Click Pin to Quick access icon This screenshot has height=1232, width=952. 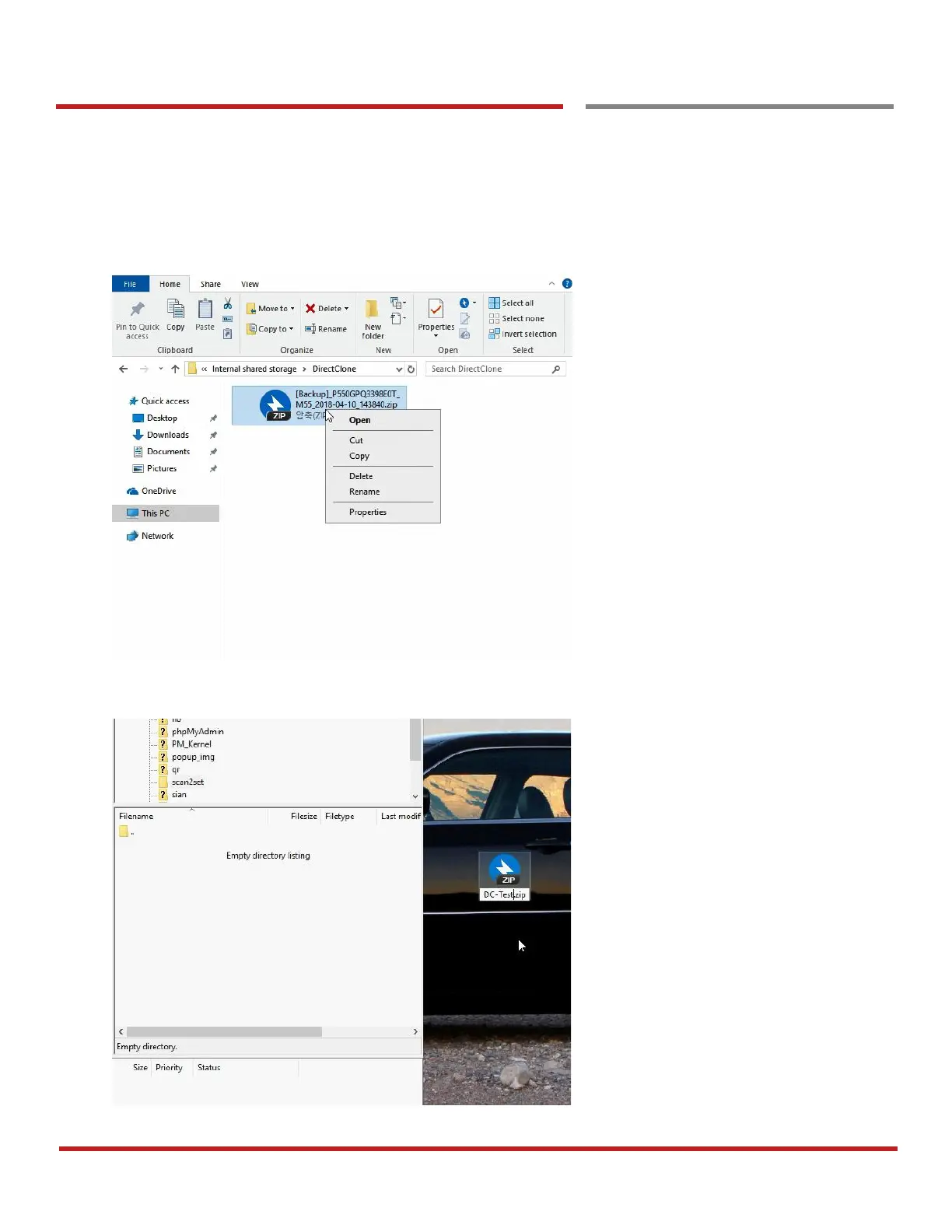pyautogui.click(x=137, y=310)
